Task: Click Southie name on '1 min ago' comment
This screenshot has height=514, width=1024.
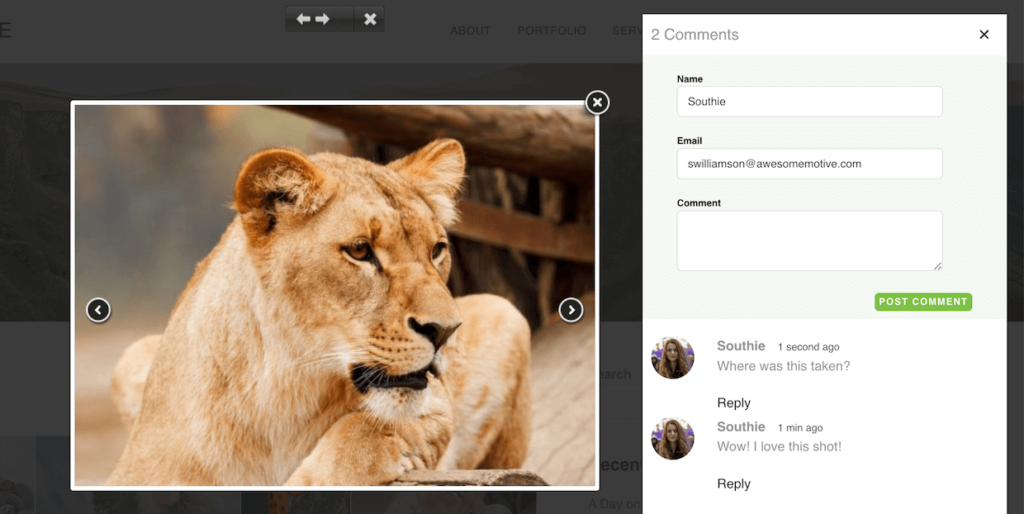Action: pos(741,426)
